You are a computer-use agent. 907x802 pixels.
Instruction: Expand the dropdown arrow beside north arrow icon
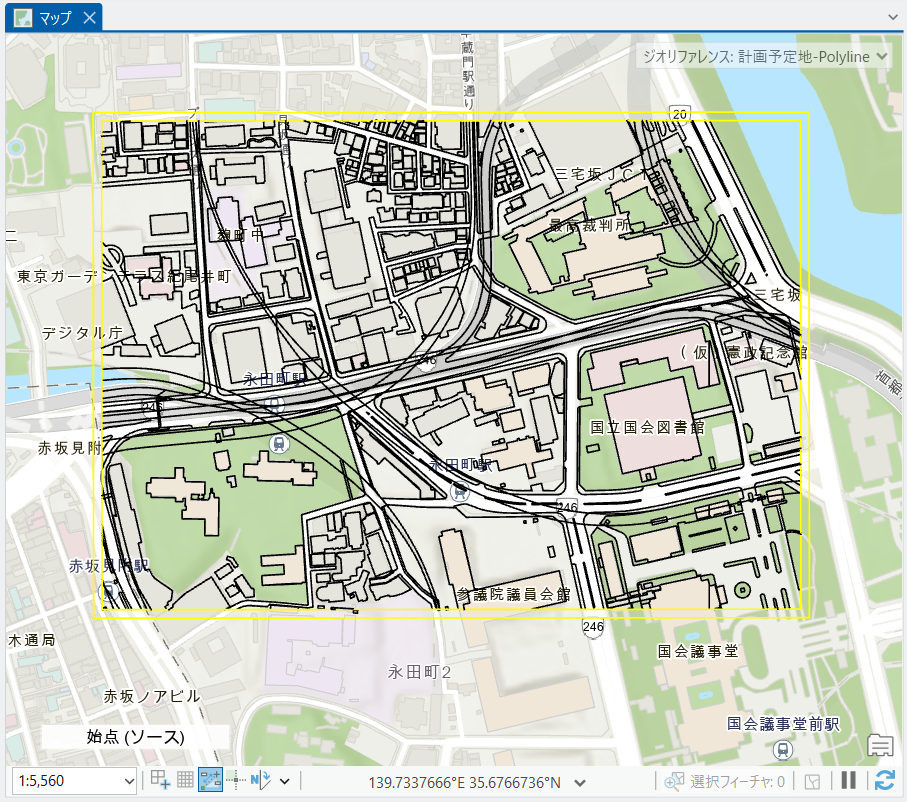pyautogui.click(x=285, y=781)
